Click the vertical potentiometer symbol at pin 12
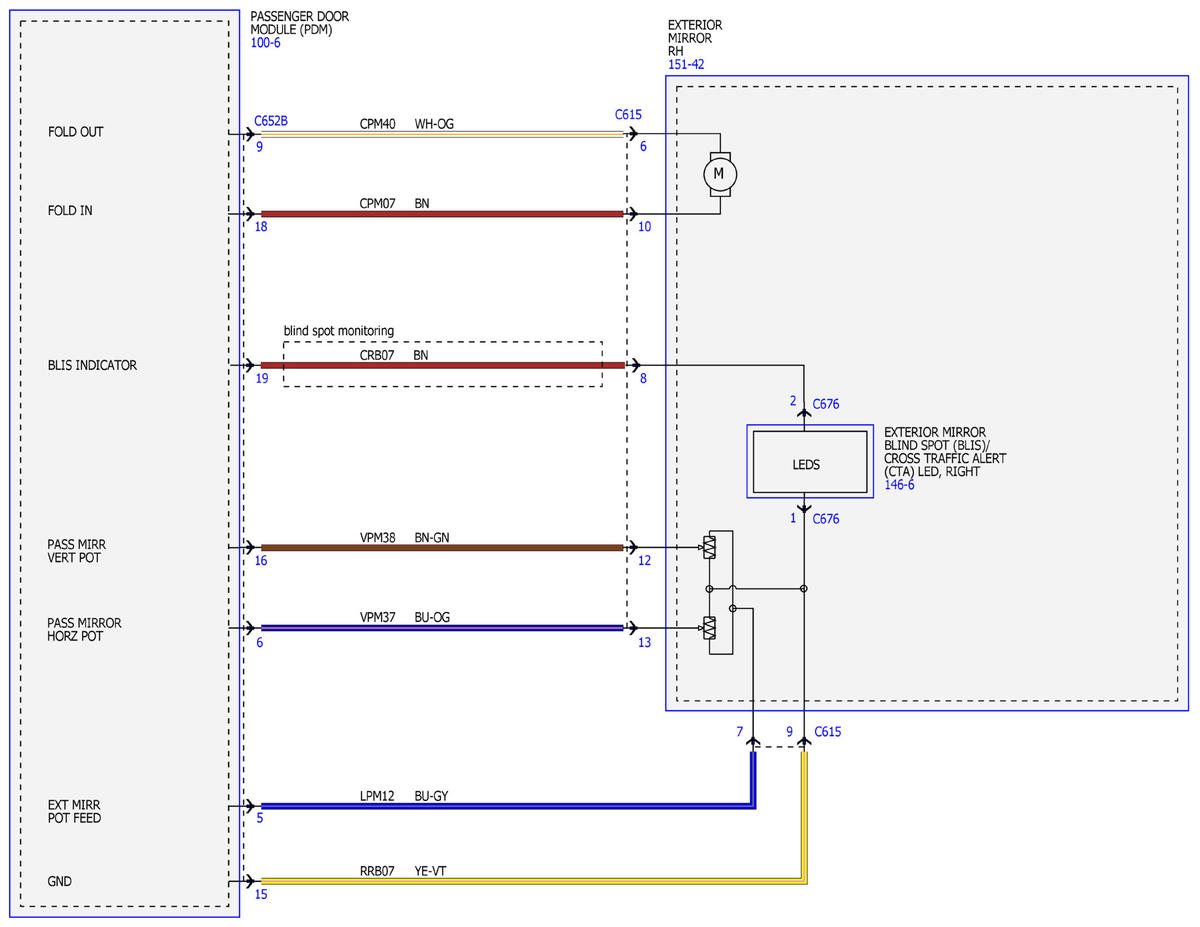 tap(709, 547)
